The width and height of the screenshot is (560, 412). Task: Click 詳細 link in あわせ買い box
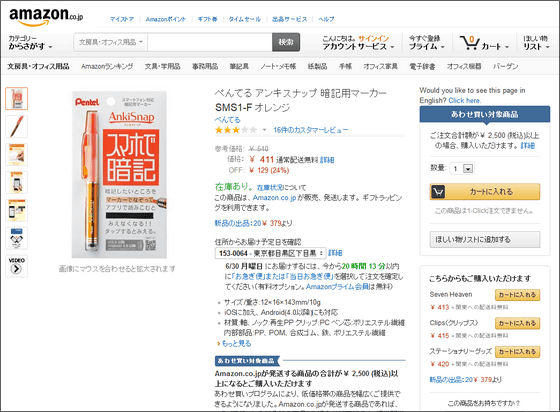[x=528, y=146]
